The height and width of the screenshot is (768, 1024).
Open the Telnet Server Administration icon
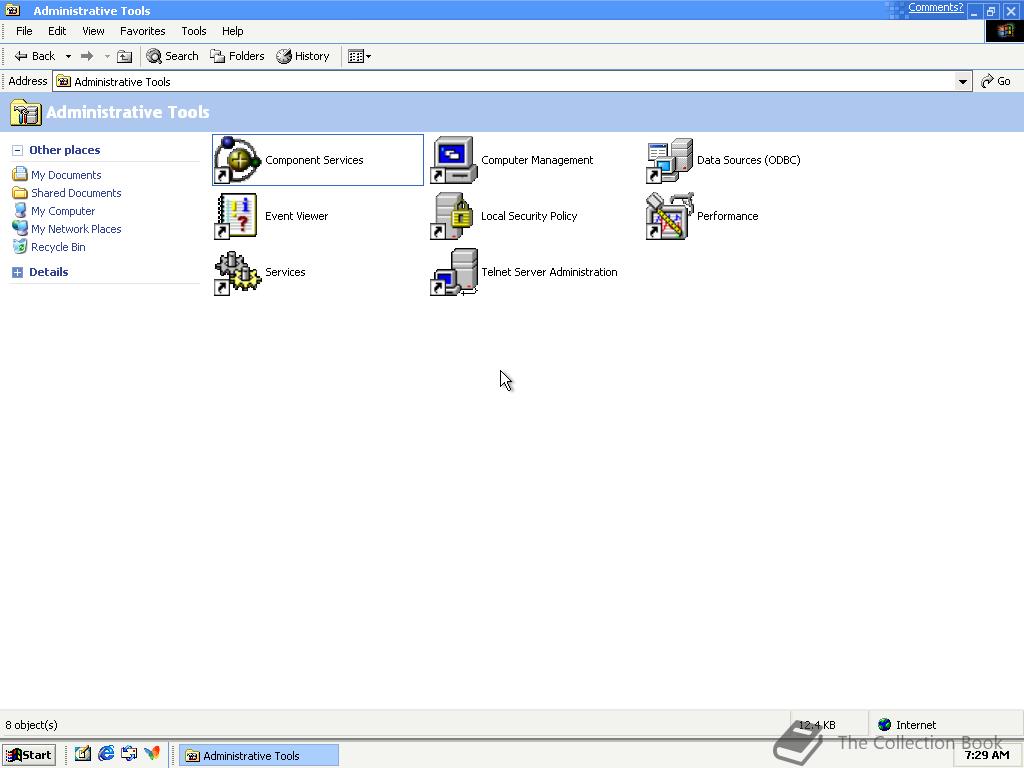(x=454, y=272)
